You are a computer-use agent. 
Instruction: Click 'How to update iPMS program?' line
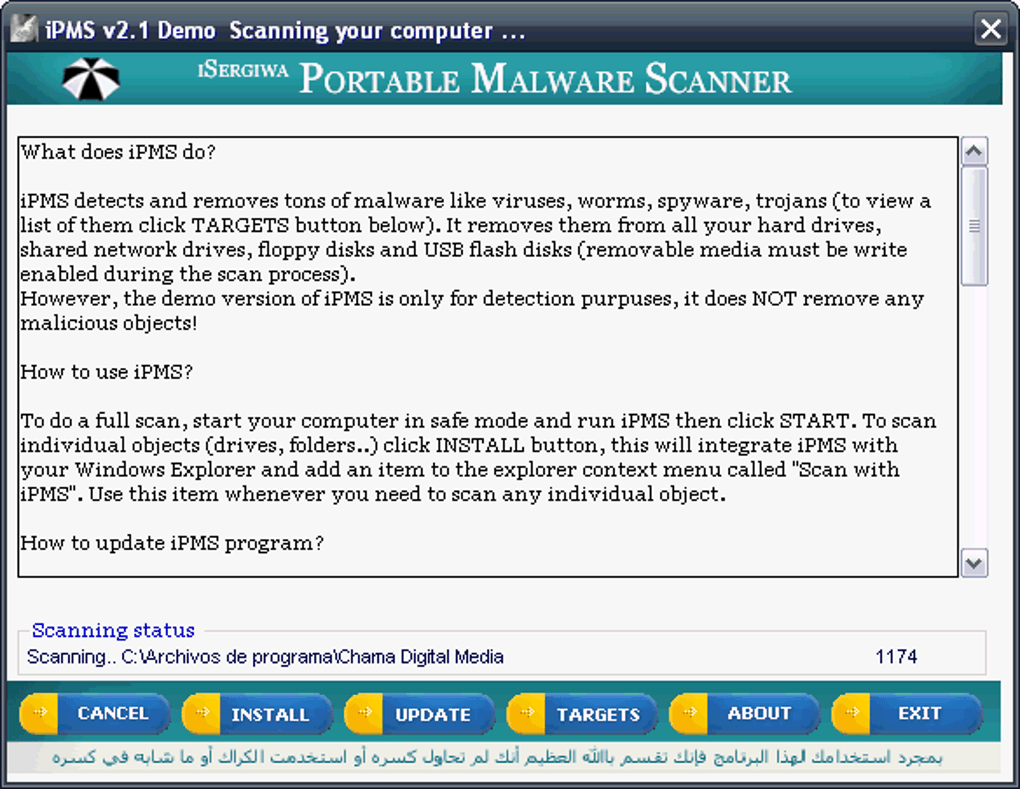pyautogui.click(x=172, y=543)
